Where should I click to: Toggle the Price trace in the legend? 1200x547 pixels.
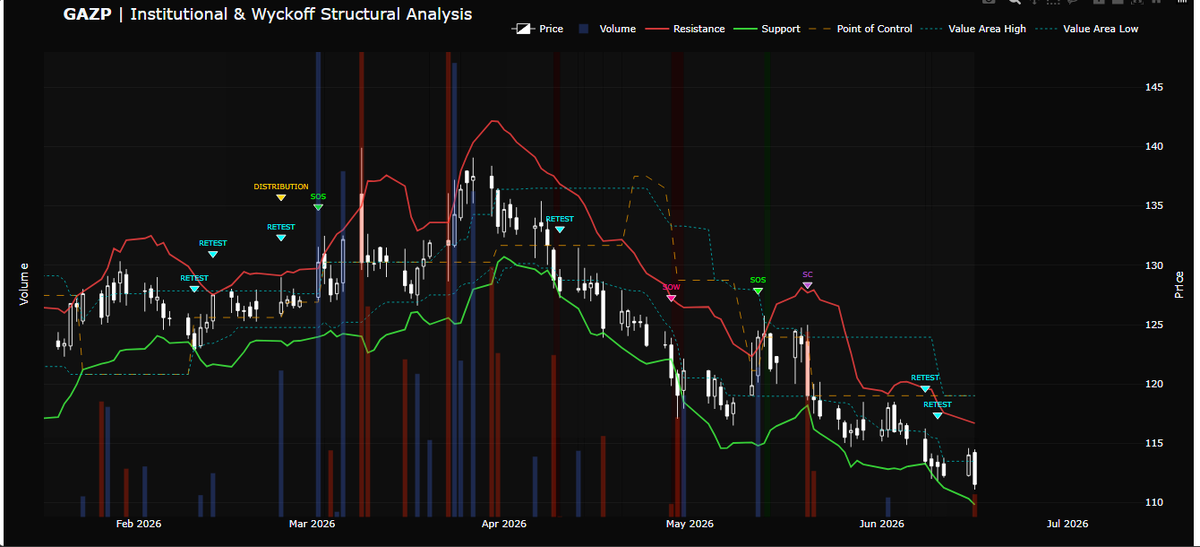[x=538, y=29]
